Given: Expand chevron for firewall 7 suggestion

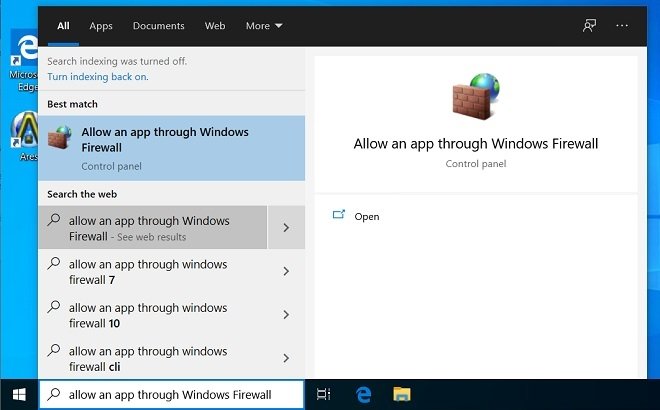Looking at the screenshot, I should coord(286,272).
